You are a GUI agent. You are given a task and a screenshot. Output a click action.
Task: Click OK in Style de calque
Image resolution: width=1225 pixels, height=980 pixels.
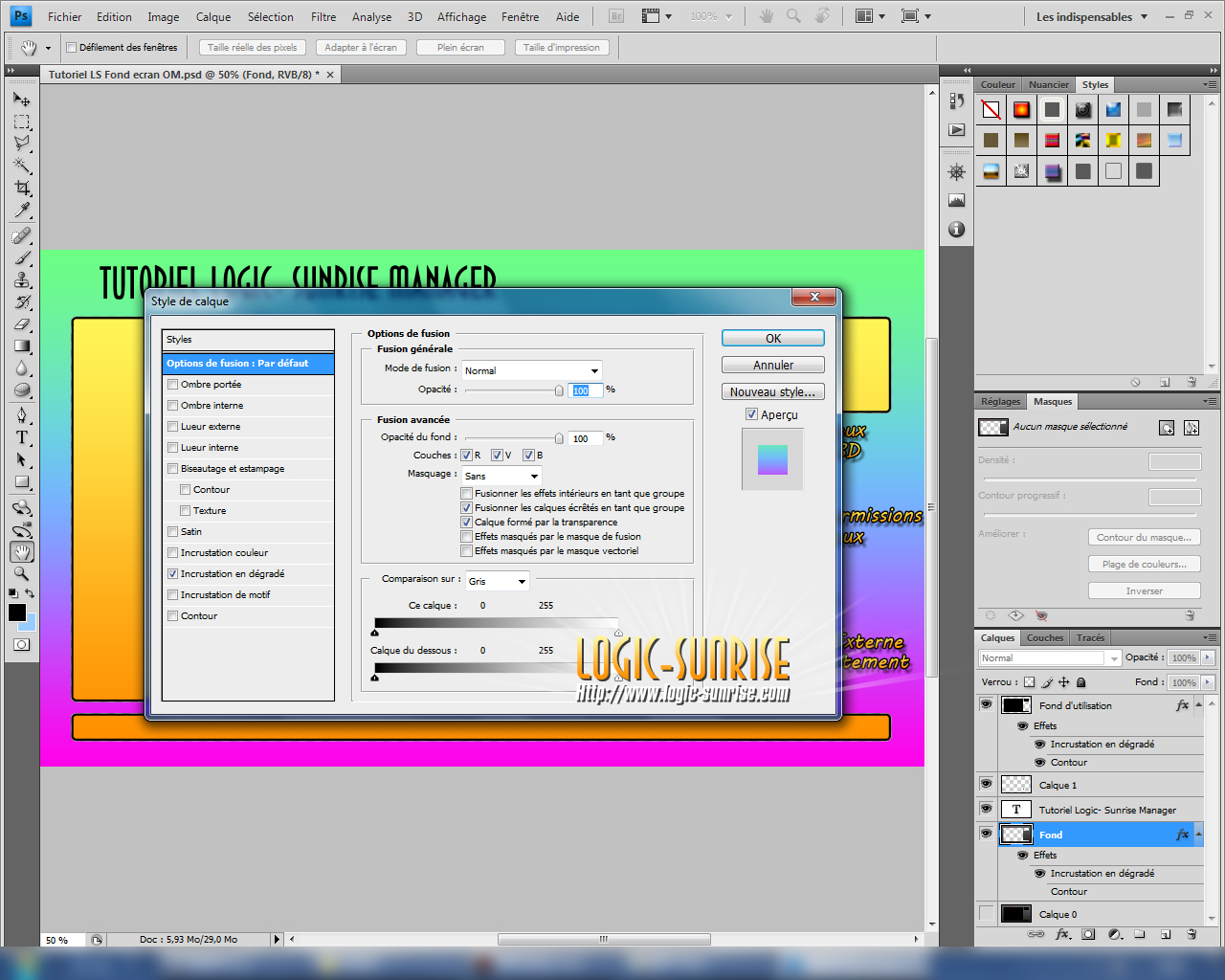[x=773, y=339]
